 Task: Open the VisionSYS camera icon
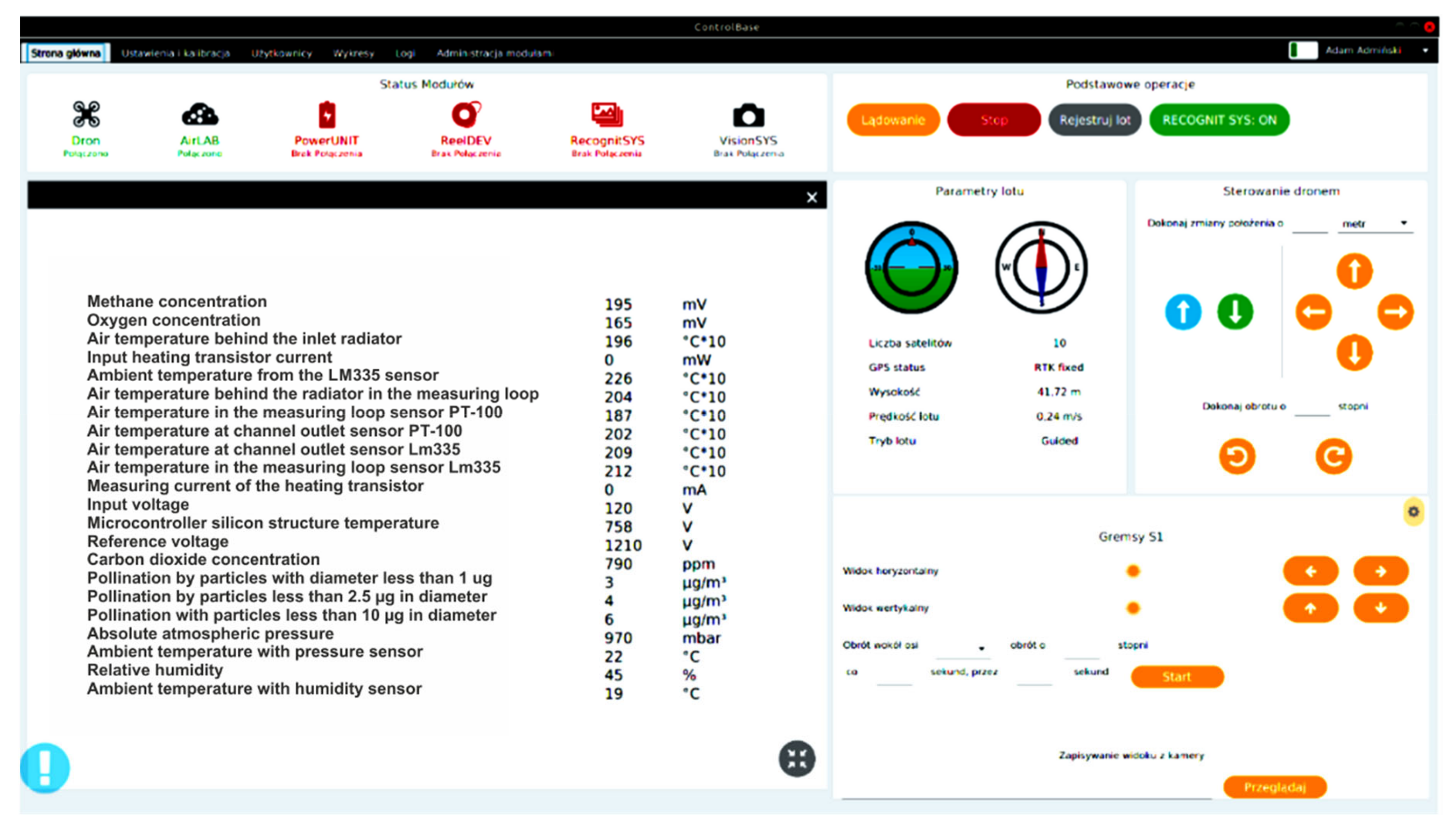click(x=748, y=116)
